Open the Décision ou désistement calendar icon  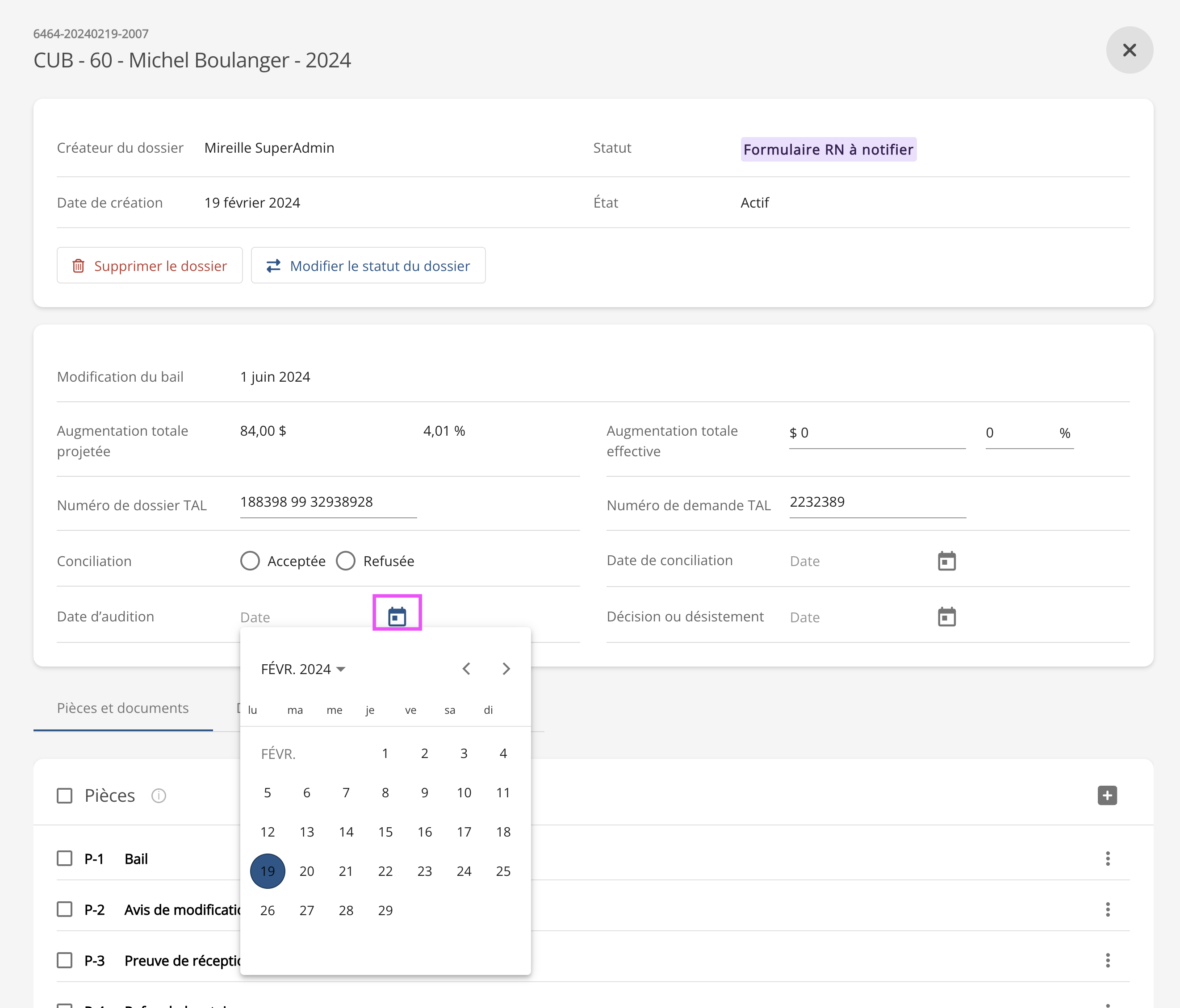tap(946, 616)
